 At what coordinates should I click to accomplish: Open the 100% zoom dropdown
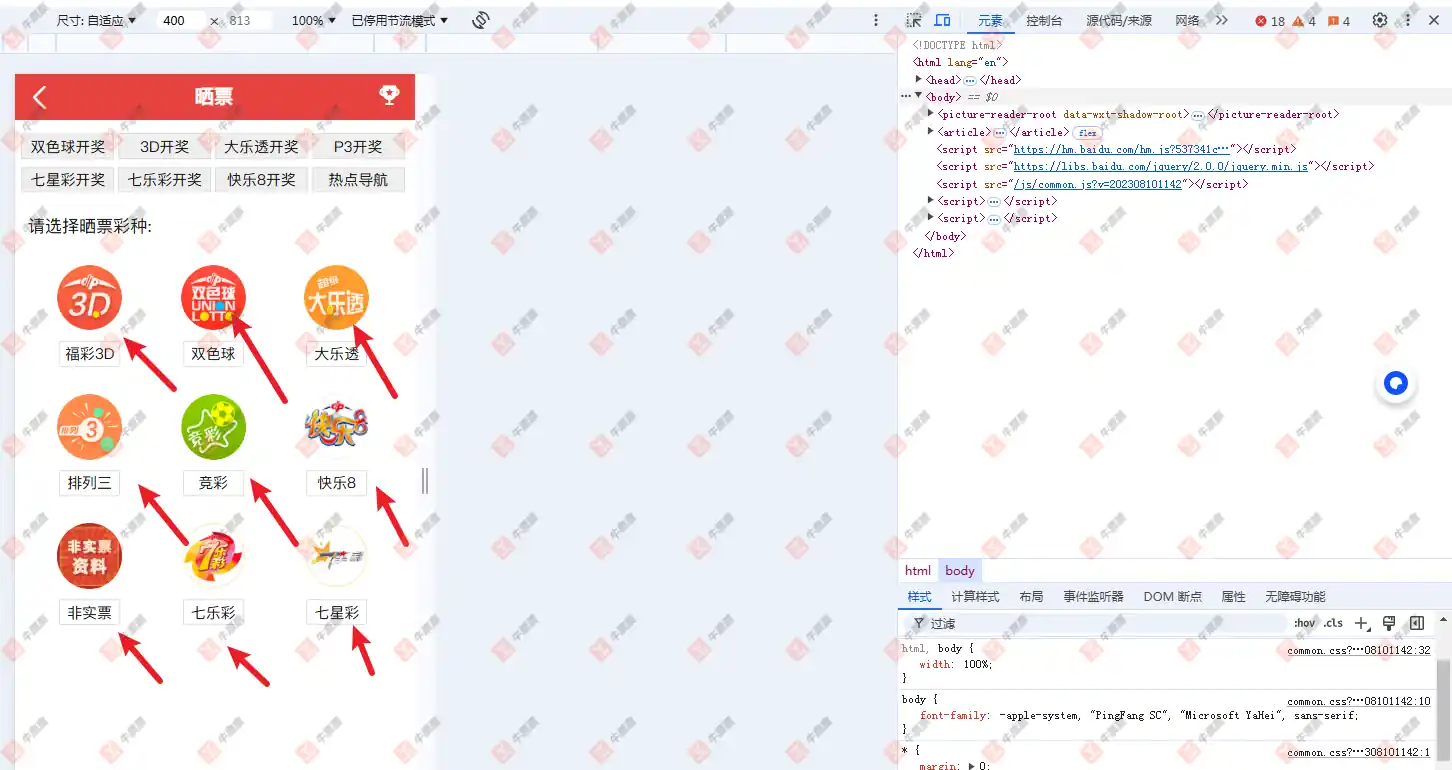pyautogui.click(x=313, y=20)
